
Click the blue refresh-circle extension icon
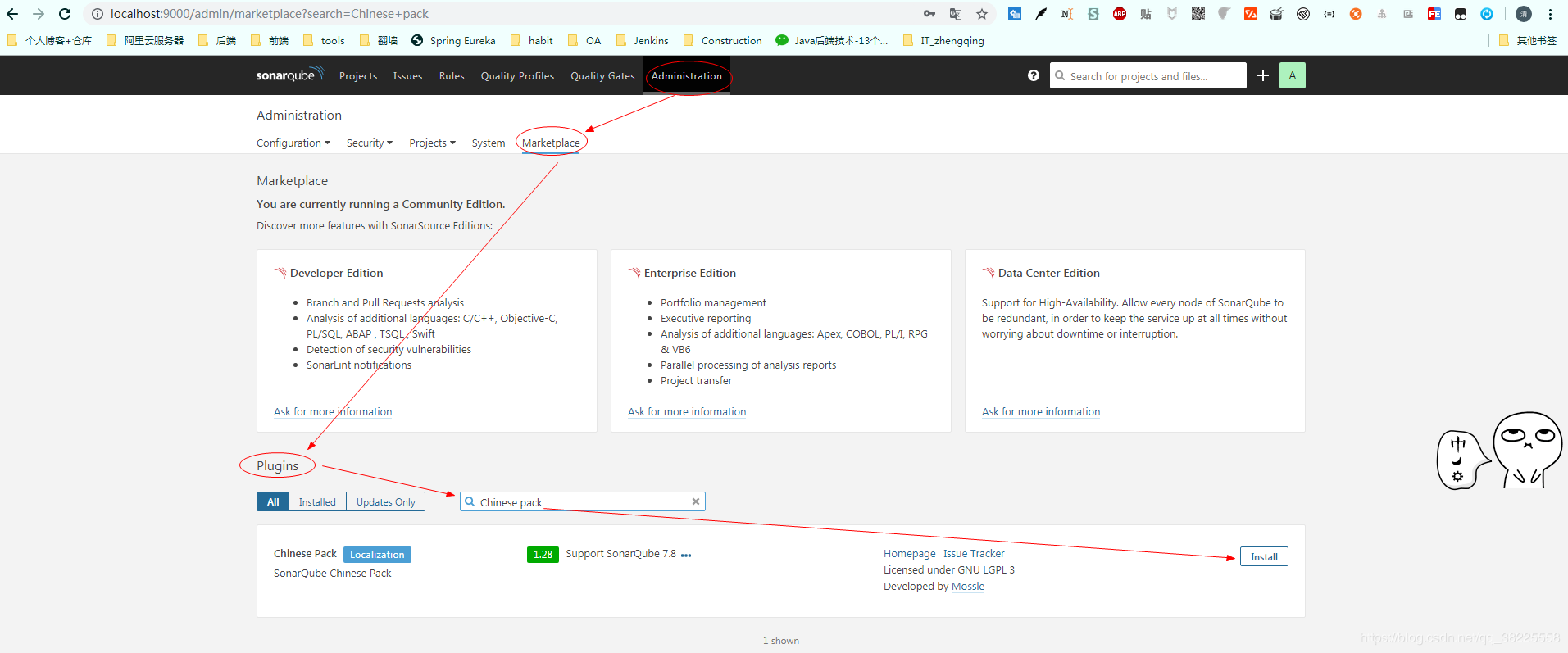tap(1487, 14)
